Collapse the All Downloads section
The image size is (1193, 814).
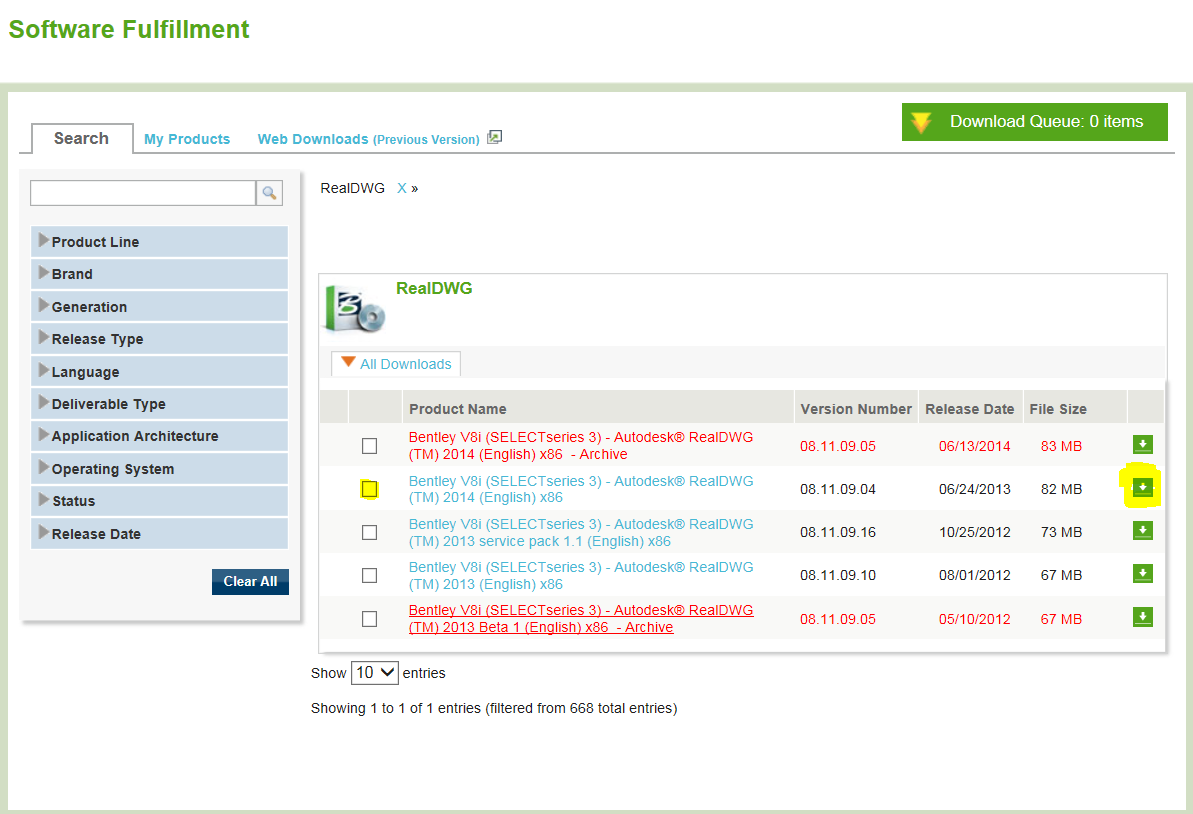click(x=396, y=364)
